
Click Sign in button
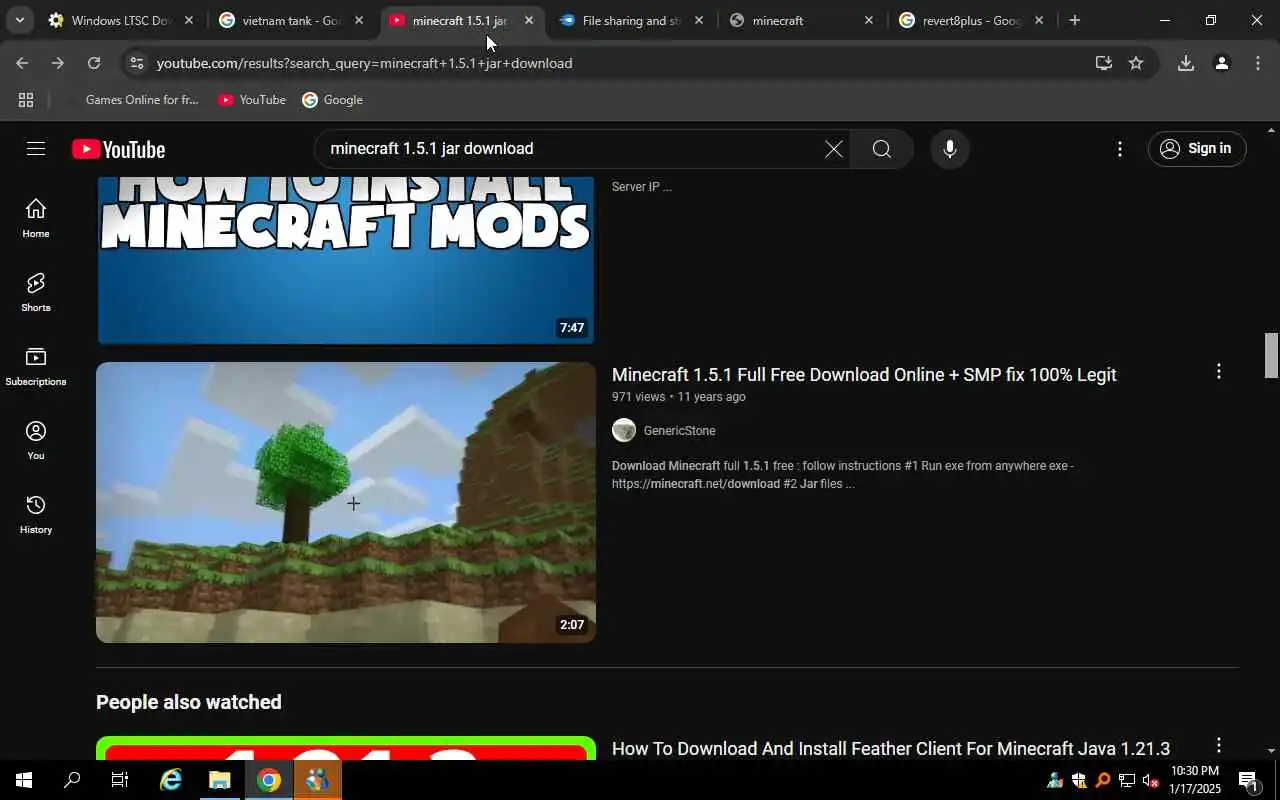[1197, 149]
